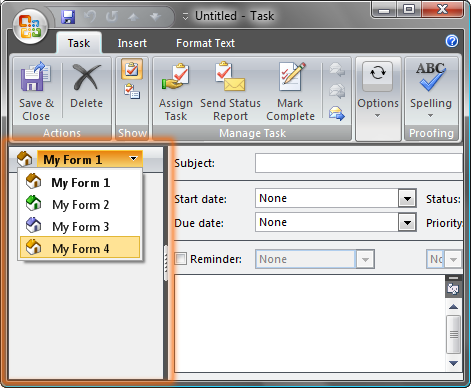The height and width of the screenshot is (388, 471).
Task: Delete the task with the X icon
Action: 86,87
